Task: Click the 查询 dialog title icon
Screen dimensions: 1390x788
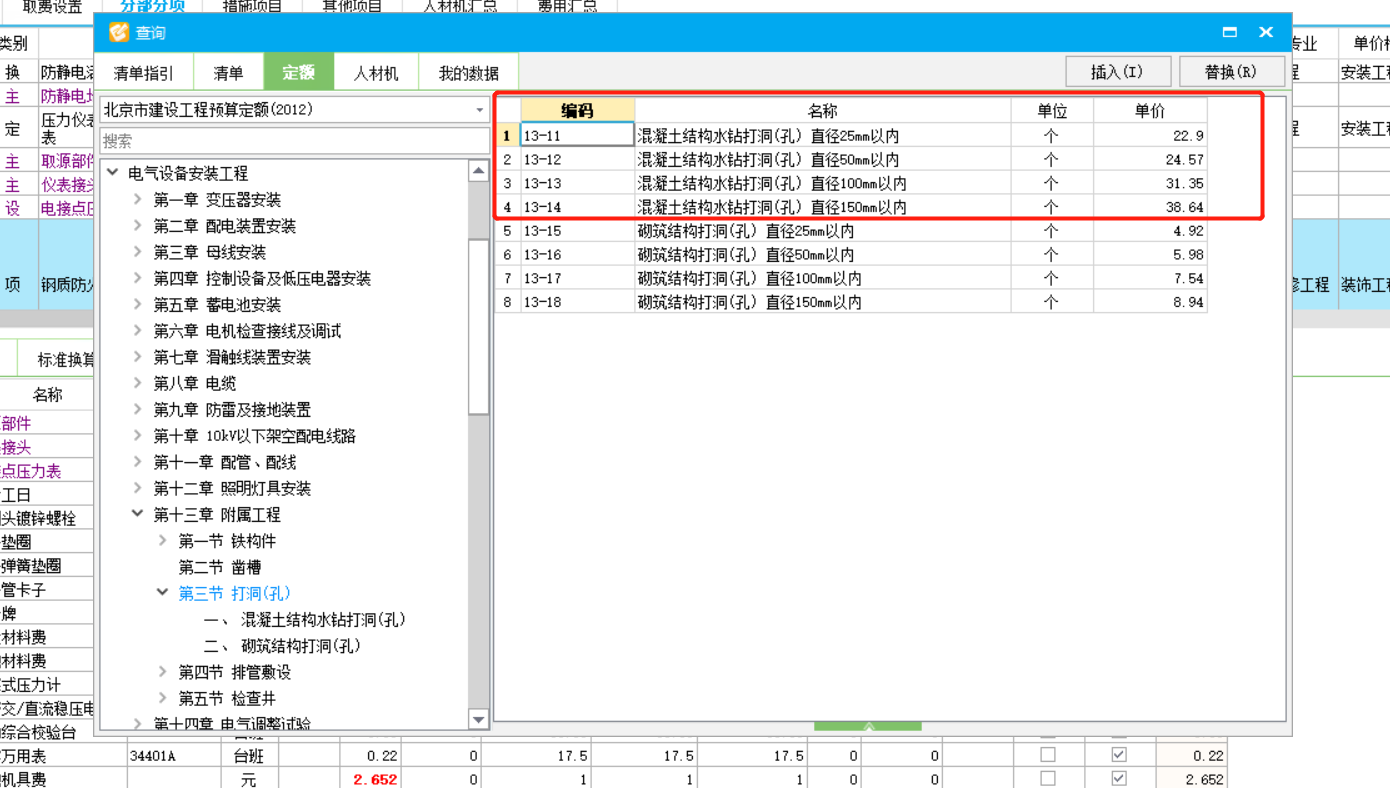Action: pyautogui.click(x=119, y=32)
